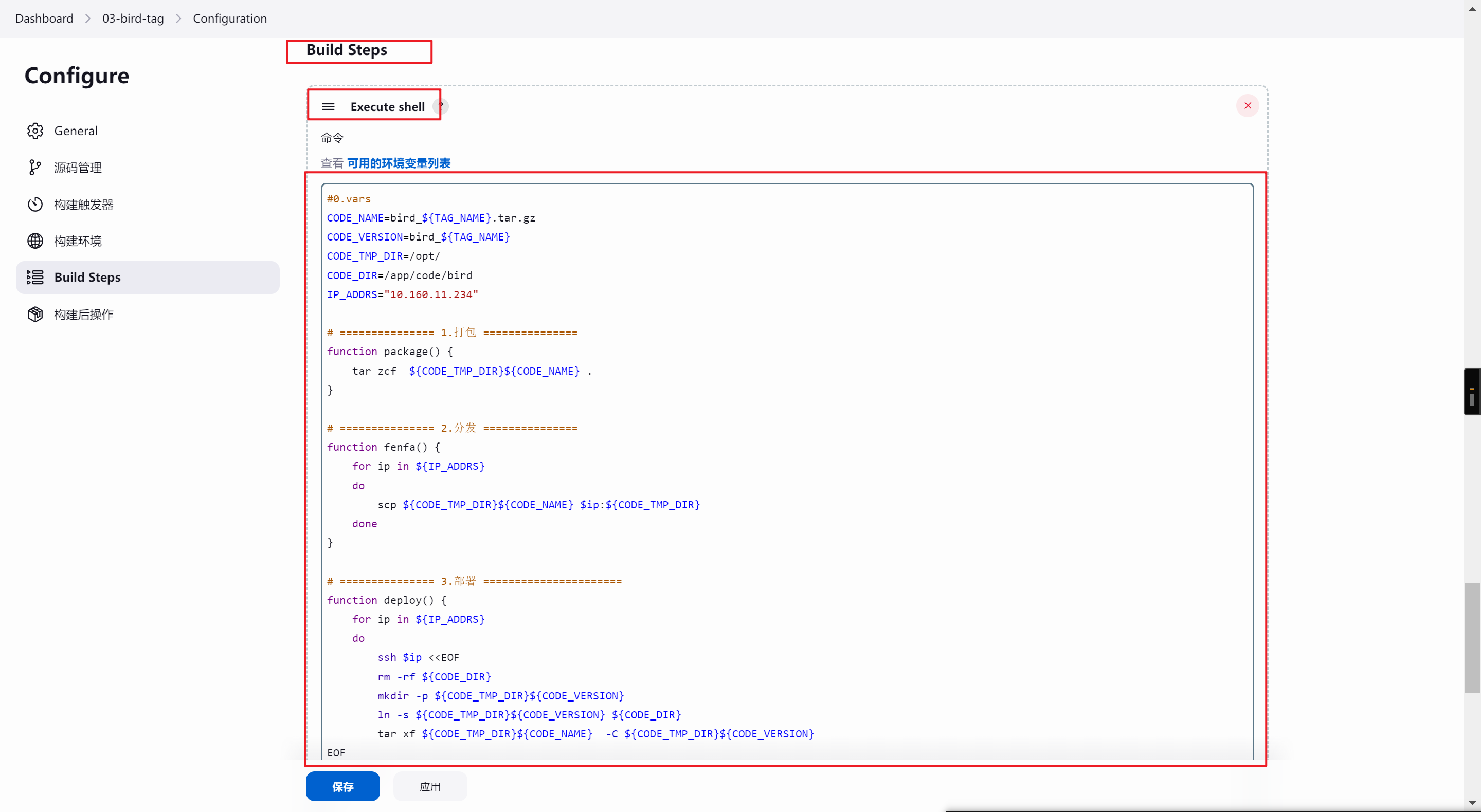1481x812 pixels.
Task: Click the General gear icon
Action: coord(35,131)
